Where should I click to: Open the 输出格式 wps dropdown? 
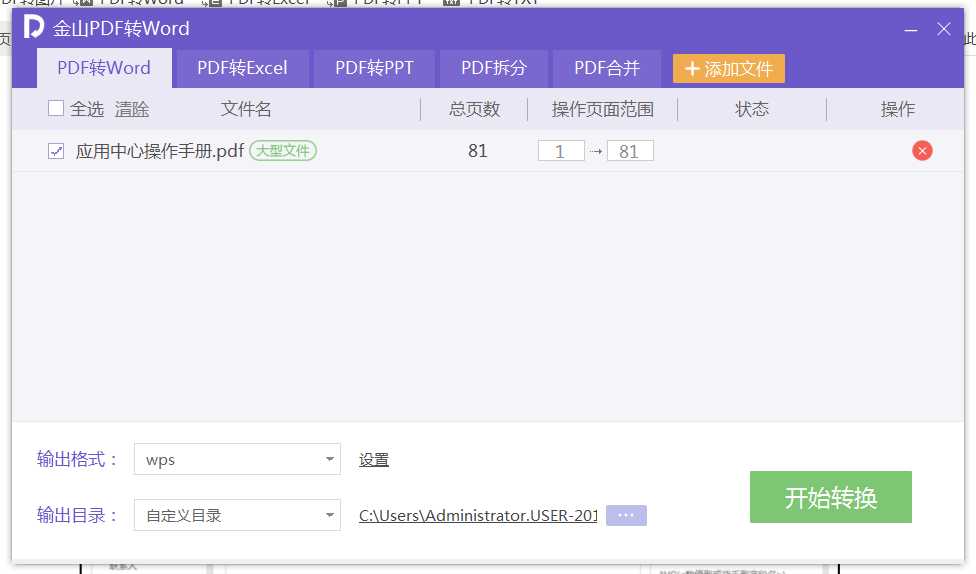tap(237, 460)
